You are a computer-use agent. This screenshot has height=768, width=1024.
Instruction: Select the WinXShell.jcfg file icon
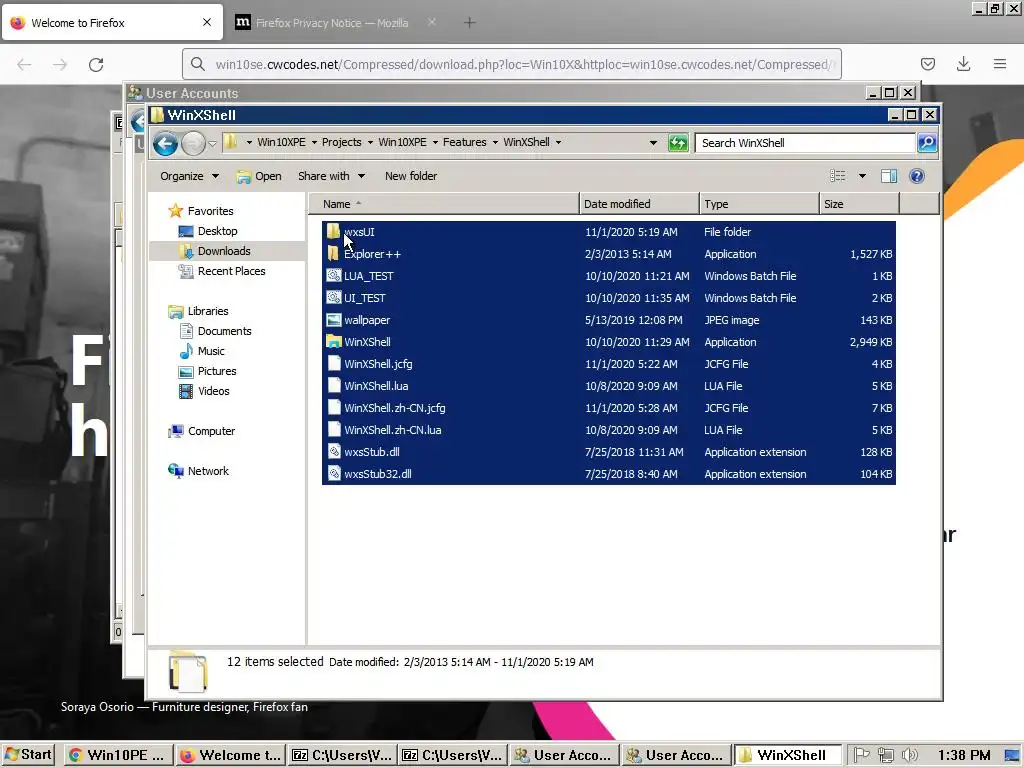click(334, 364)
